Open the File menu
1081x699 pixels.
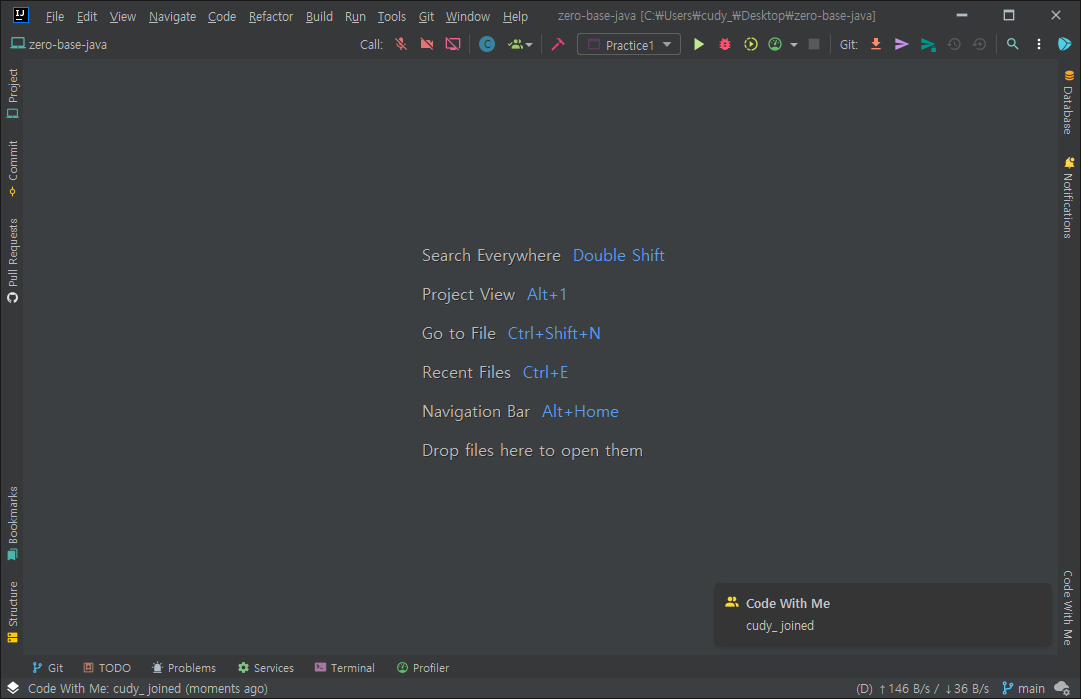click(x=54, y=16)
